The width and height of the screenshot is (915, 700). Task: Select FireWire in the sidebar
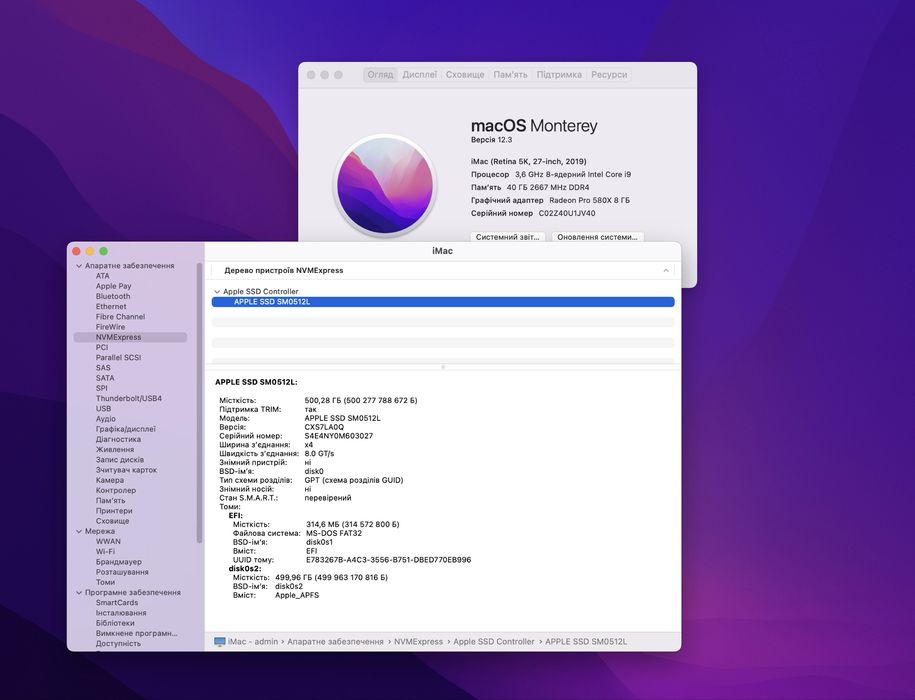[x=110, y=327]
